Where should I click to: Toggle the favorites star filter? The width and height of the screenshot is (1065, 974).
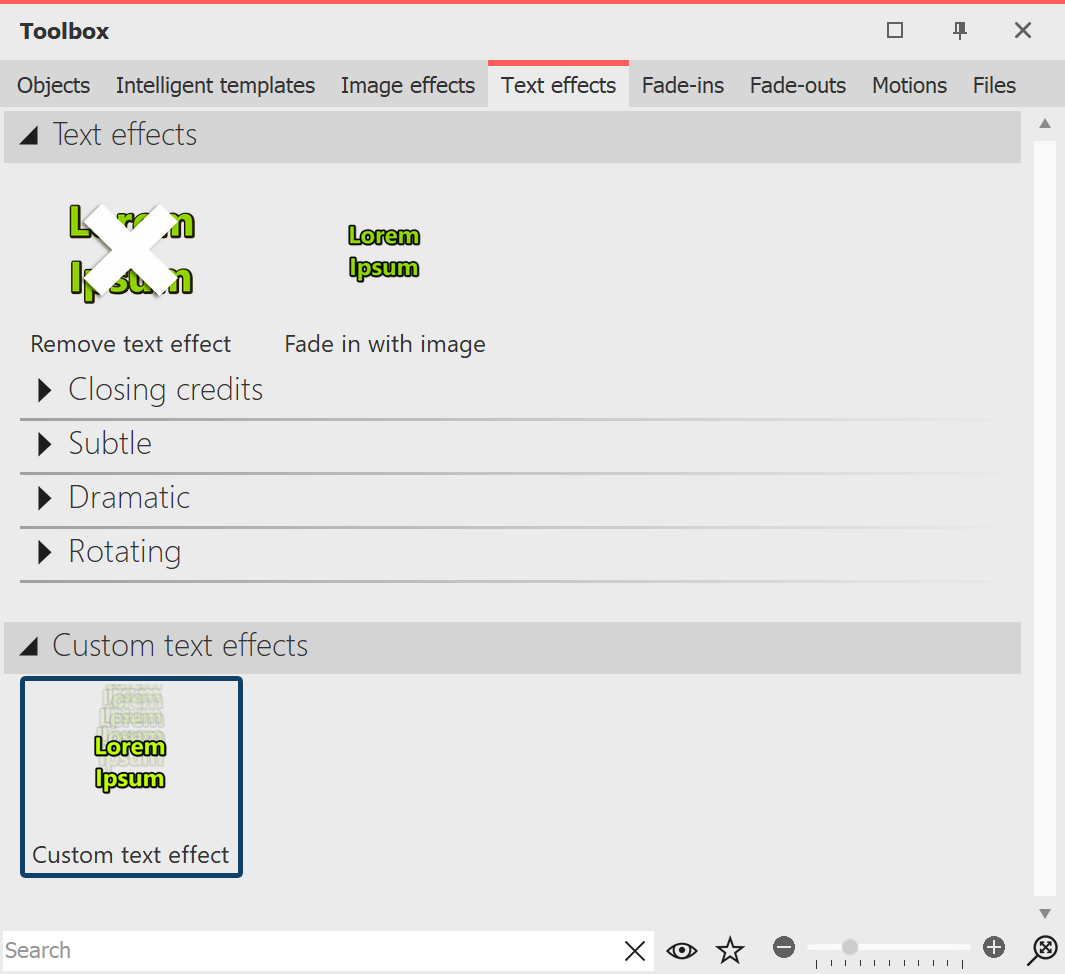point(730,951)
